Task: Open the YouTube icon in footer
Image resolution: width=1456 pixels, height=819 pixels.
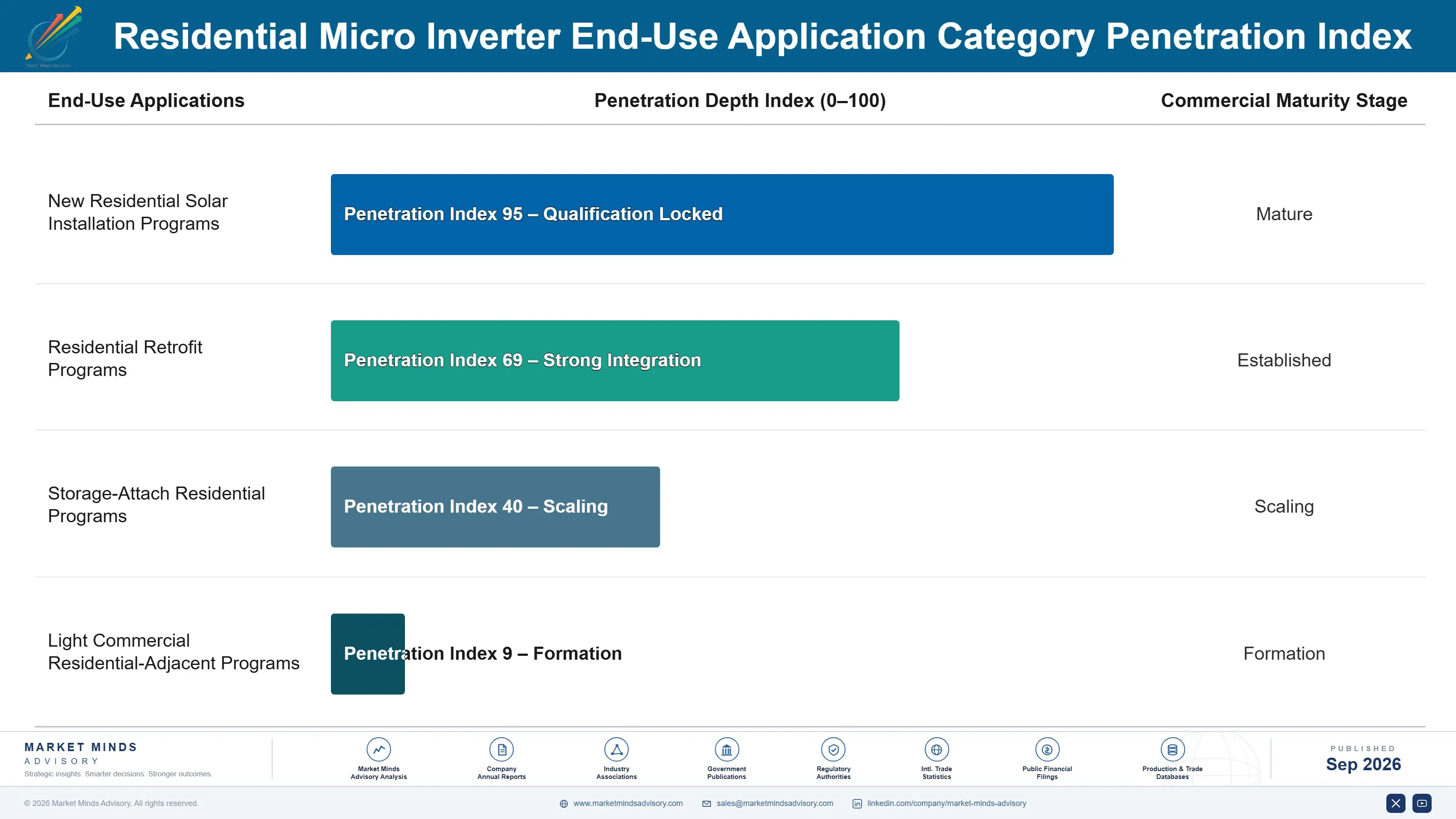Action: 1422,803
